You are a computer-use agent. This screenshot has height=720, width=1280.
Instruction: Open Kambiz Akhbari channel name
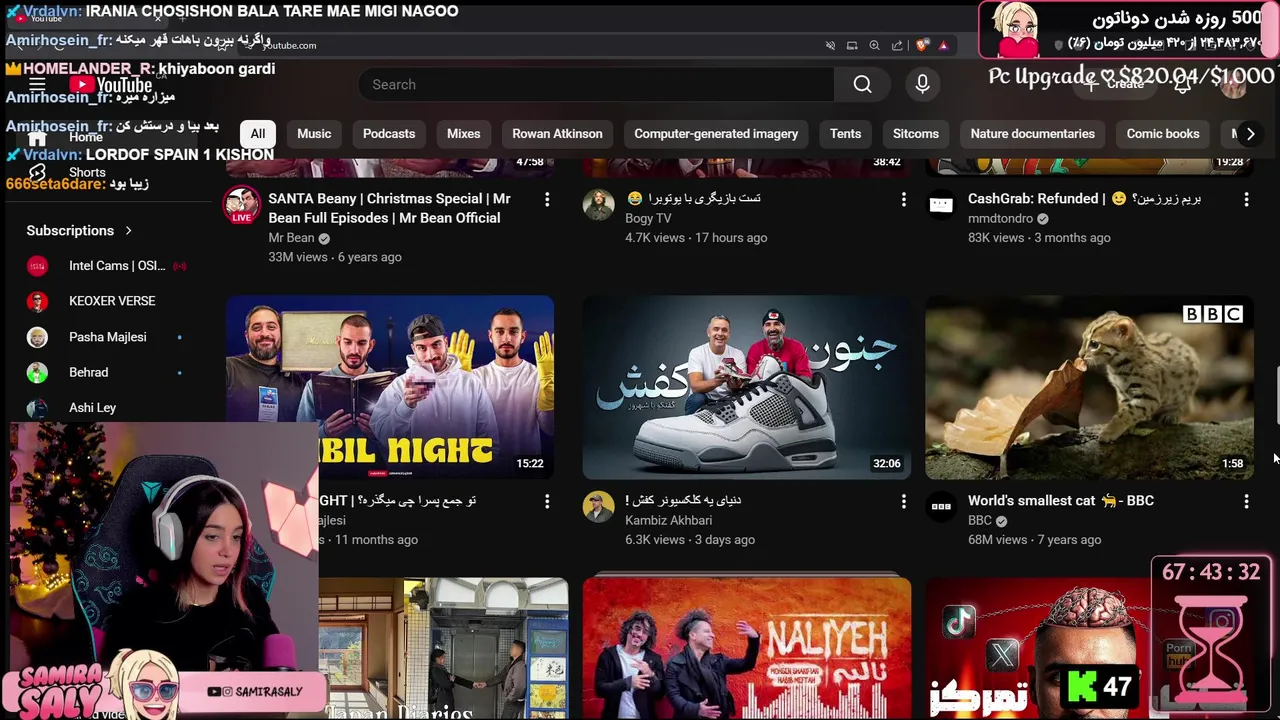tap(668, 520)
